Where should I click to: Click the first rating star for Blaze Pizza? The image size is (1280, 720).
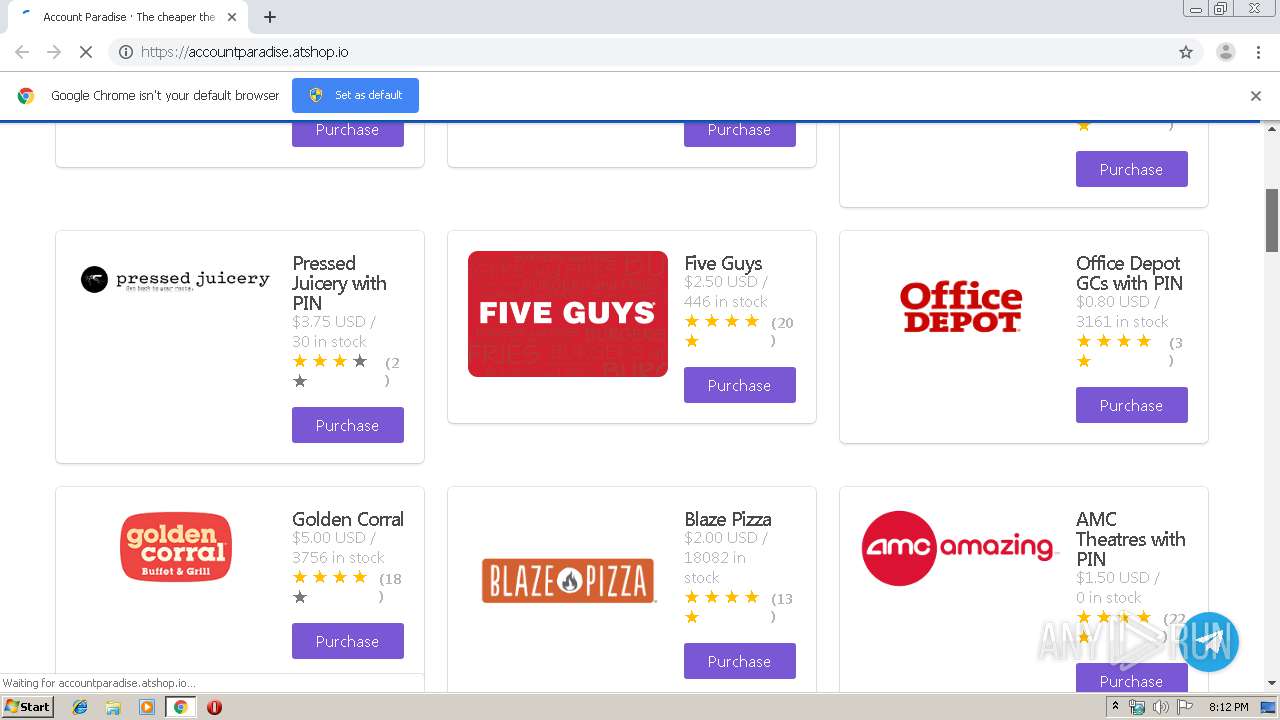692,597
